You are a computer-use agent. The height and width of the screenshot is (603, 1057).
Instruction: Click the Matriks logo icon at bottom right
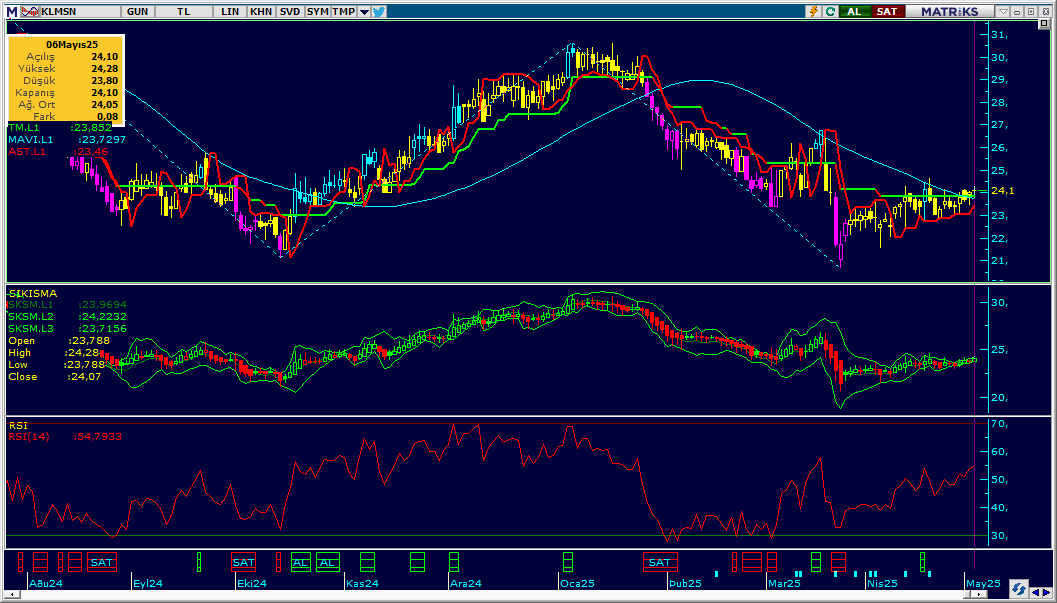click(1018, 591)
